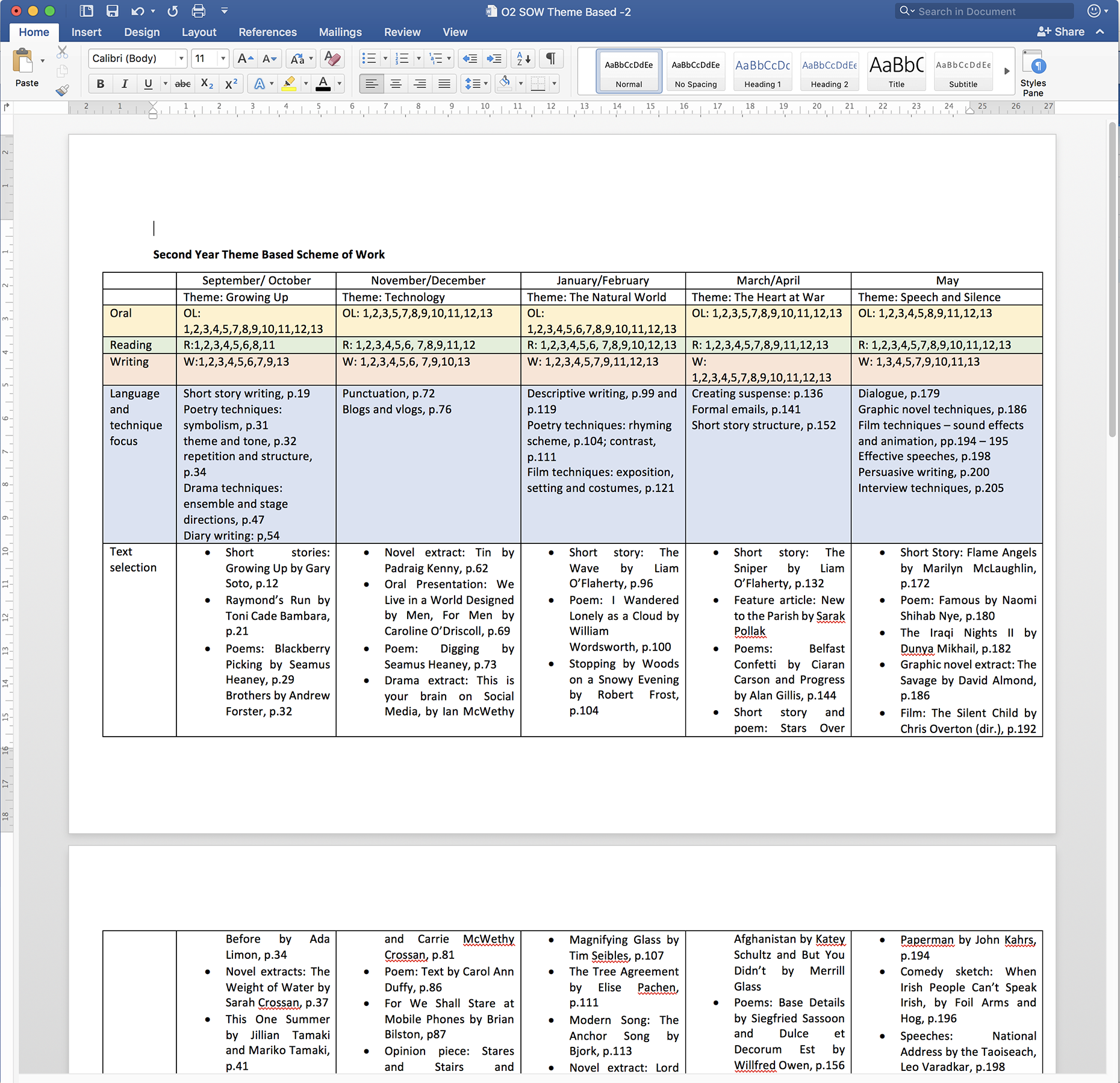Justify the paragraph text
Image resolution: width=1120 pixels, height=1083 pixels.
click(444, 84)
